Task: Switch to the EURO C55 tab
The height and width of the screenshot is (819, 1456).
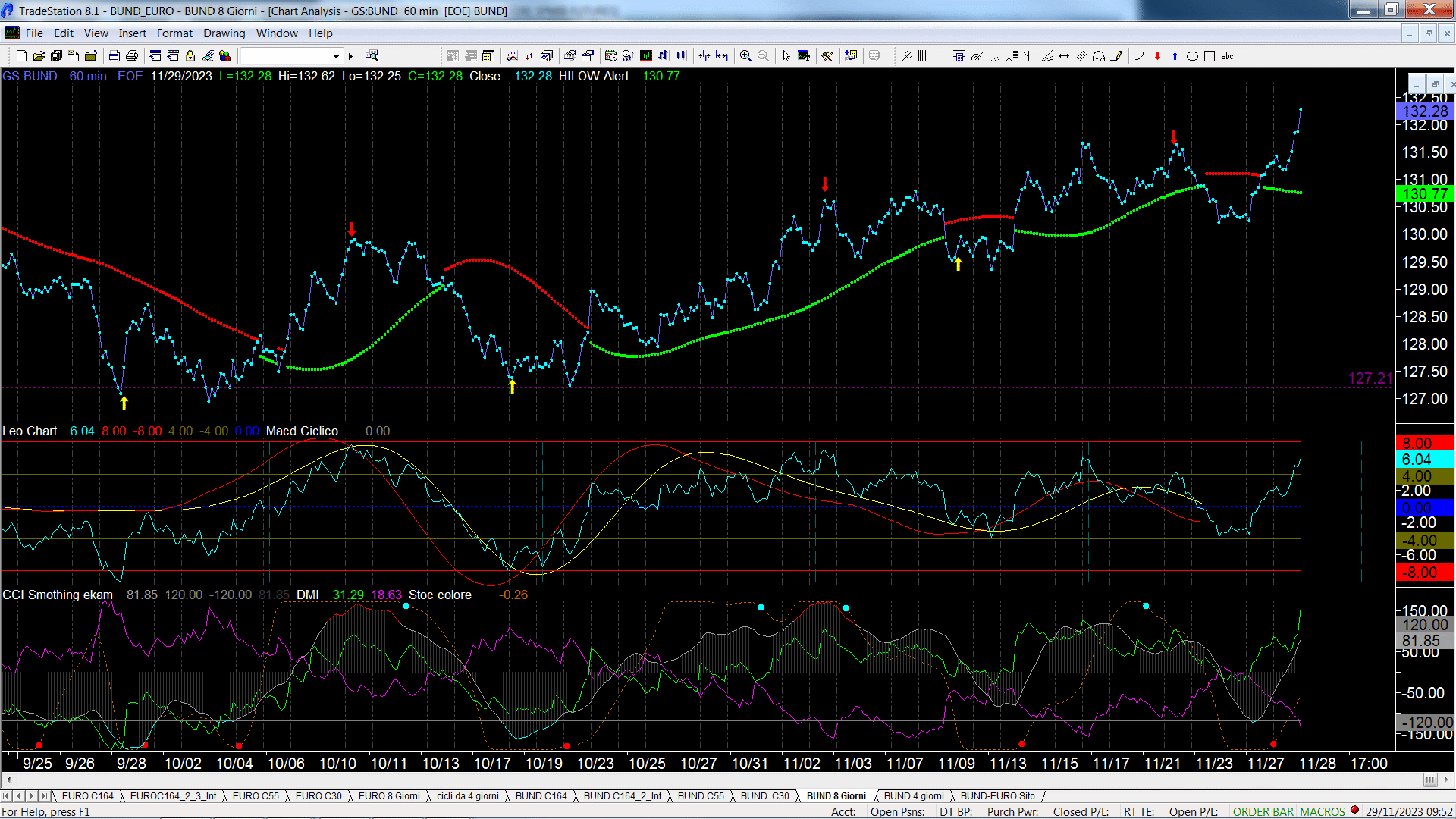Action: 256,796
